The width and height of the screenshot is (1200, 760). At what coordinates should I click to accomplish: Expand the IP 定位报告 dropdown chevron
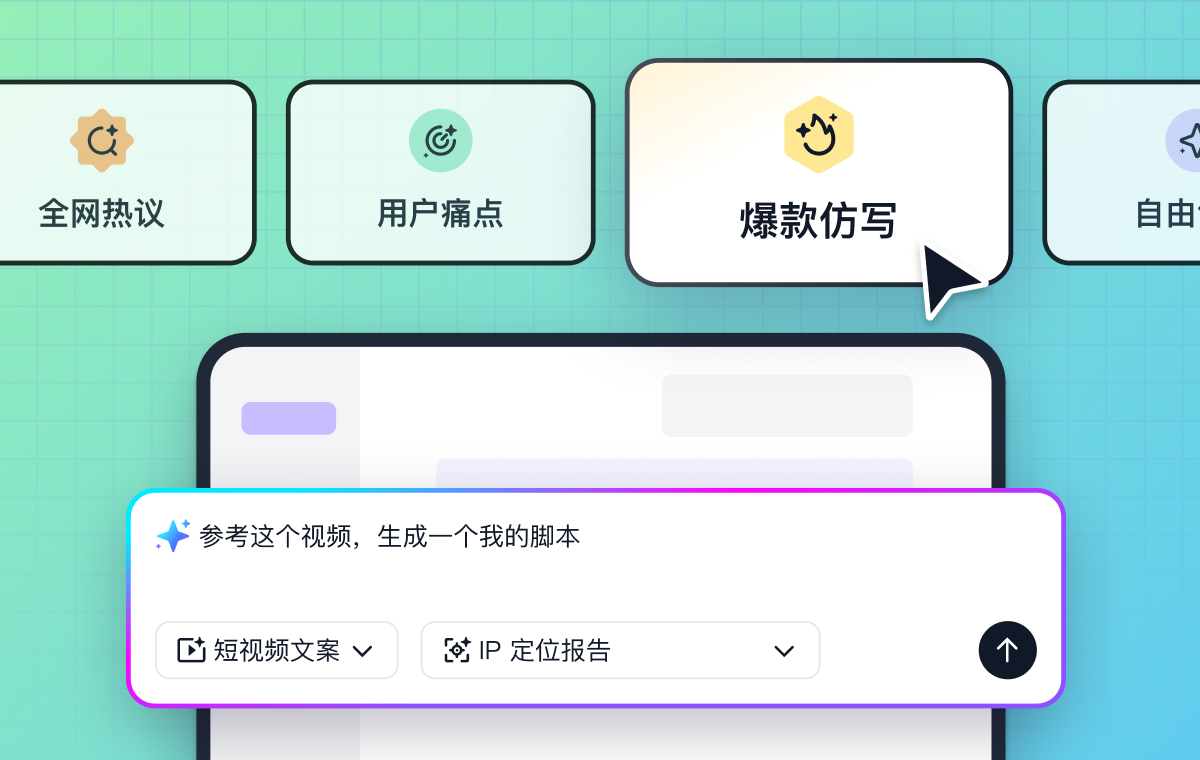pos(784,652)
